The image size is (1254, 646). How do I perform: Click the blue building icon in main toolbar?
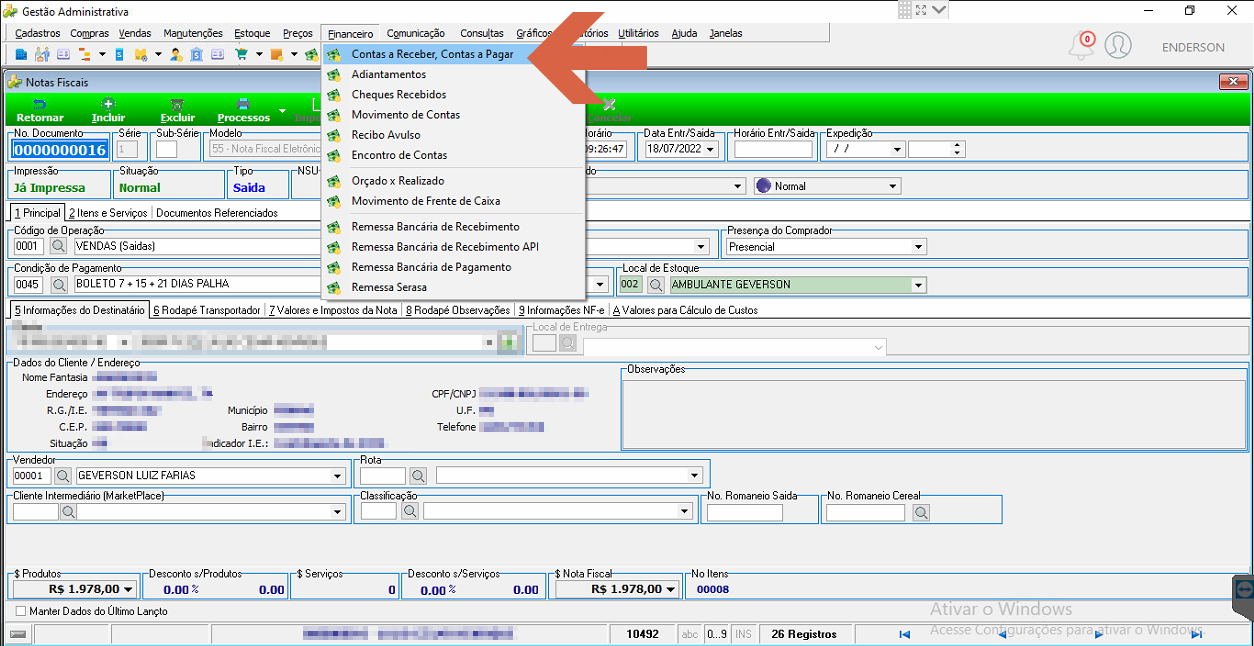pos(21,54)
